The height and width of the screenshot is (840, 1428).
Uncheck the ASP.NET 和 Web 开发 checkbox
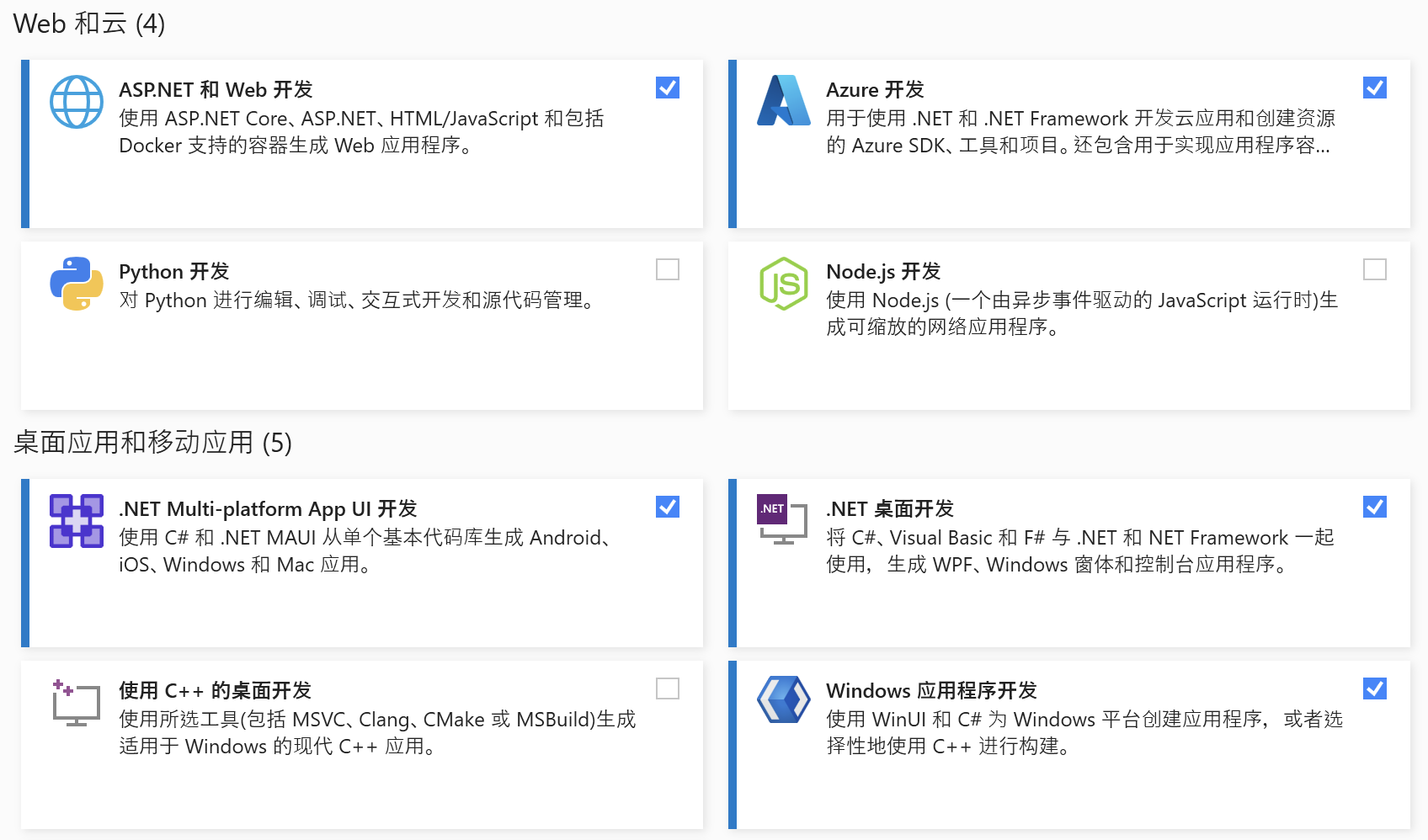click(x=668, y=88)
